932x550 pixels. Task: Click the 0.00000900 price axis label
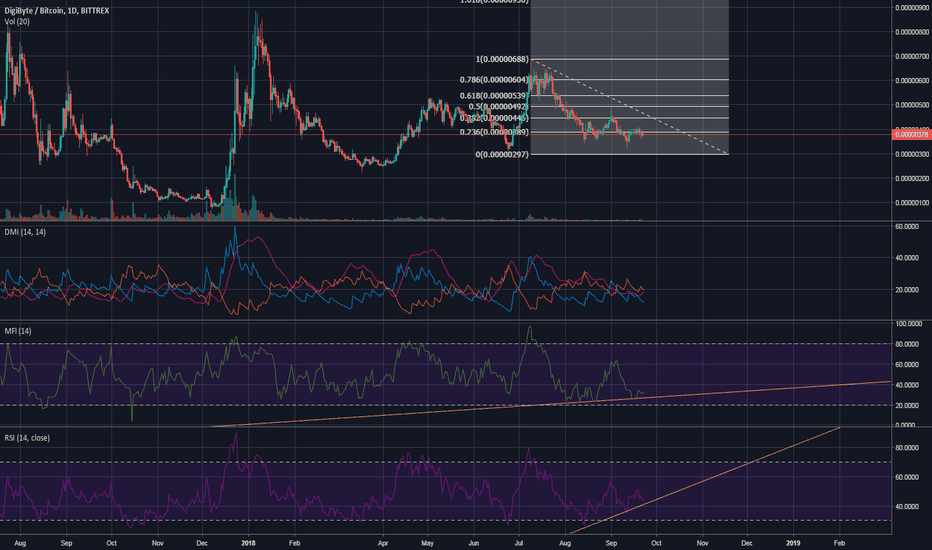912,8
